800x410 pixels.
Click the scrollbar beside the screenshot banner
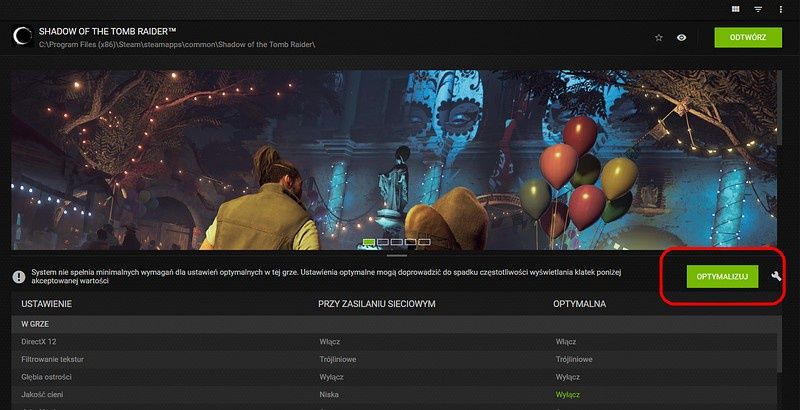pos(779,107)
